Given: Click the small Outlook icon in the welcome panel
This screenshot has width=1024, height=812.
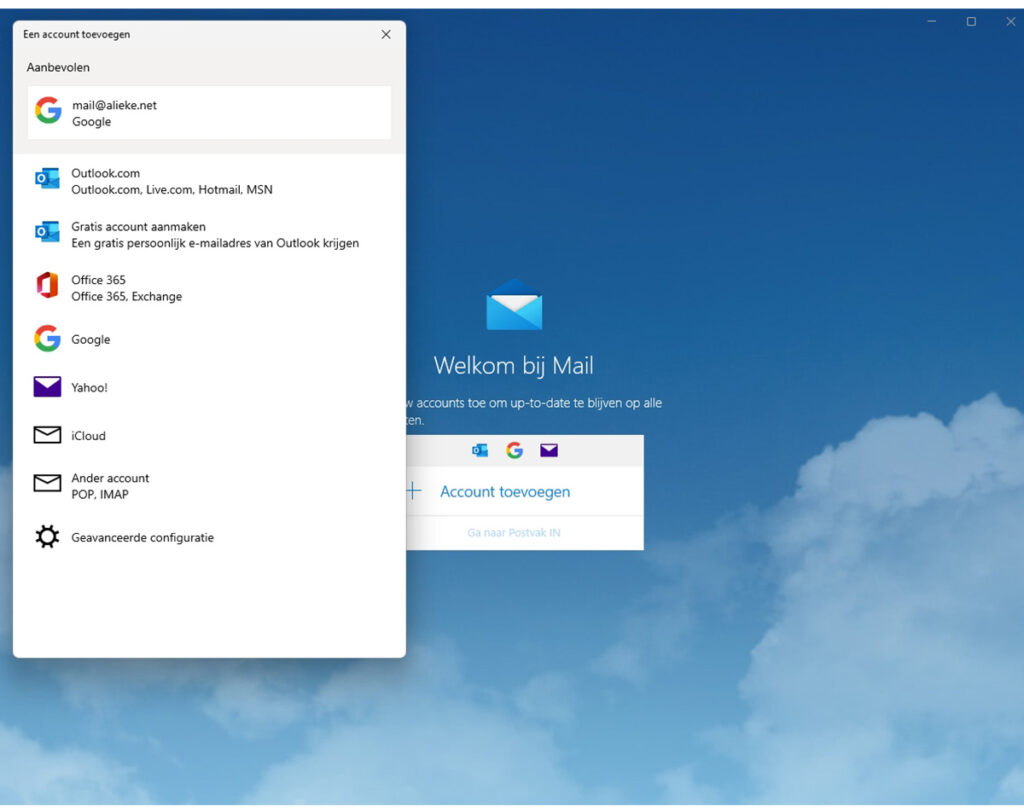Looking at the screenshot, I should click(479, 450).
